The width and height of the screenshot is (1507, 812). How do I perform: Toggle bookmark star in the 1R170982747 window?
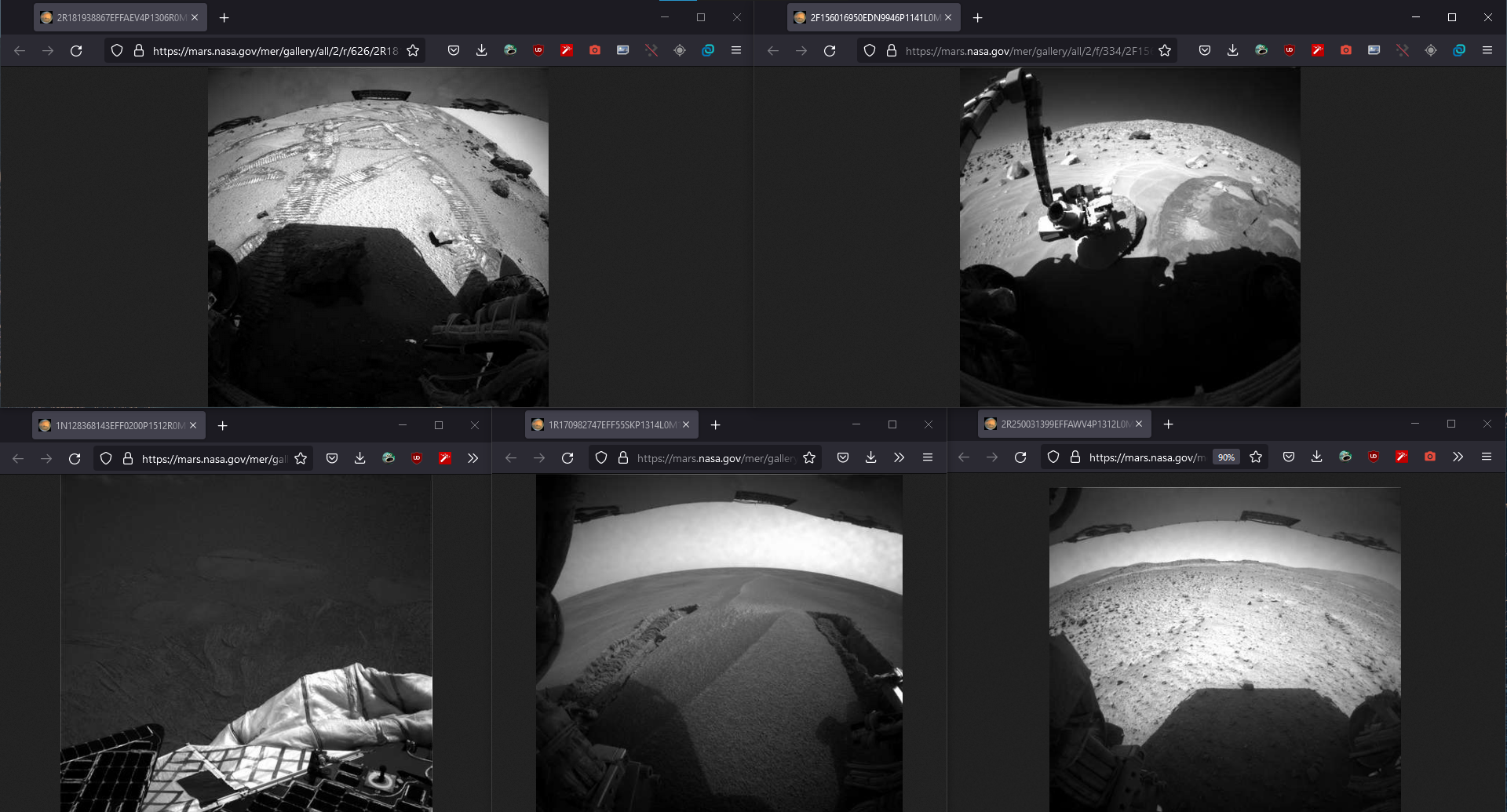(809, 457)
